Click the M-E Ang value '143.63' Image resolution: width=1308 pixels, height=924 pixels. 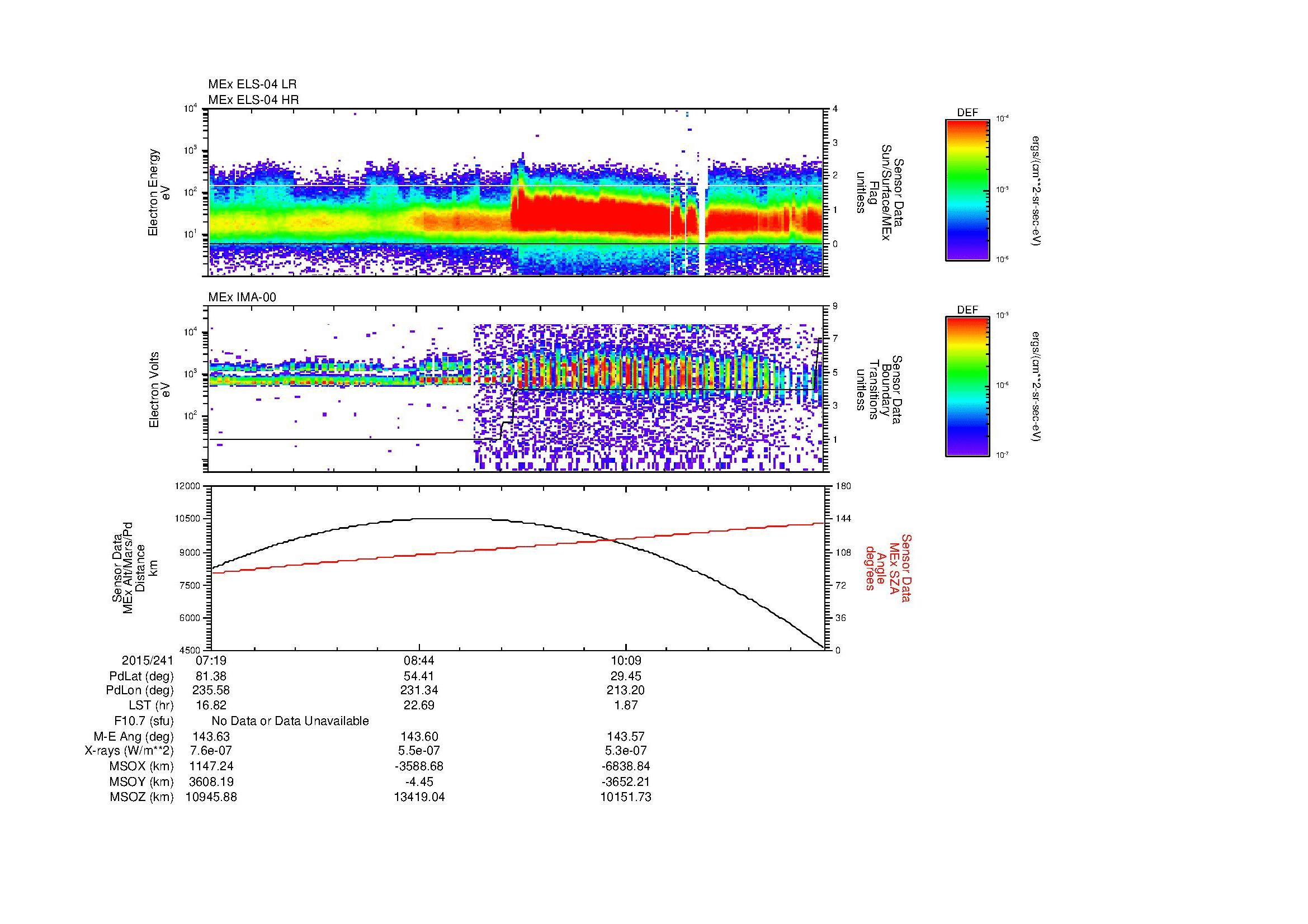pos(211,736)
